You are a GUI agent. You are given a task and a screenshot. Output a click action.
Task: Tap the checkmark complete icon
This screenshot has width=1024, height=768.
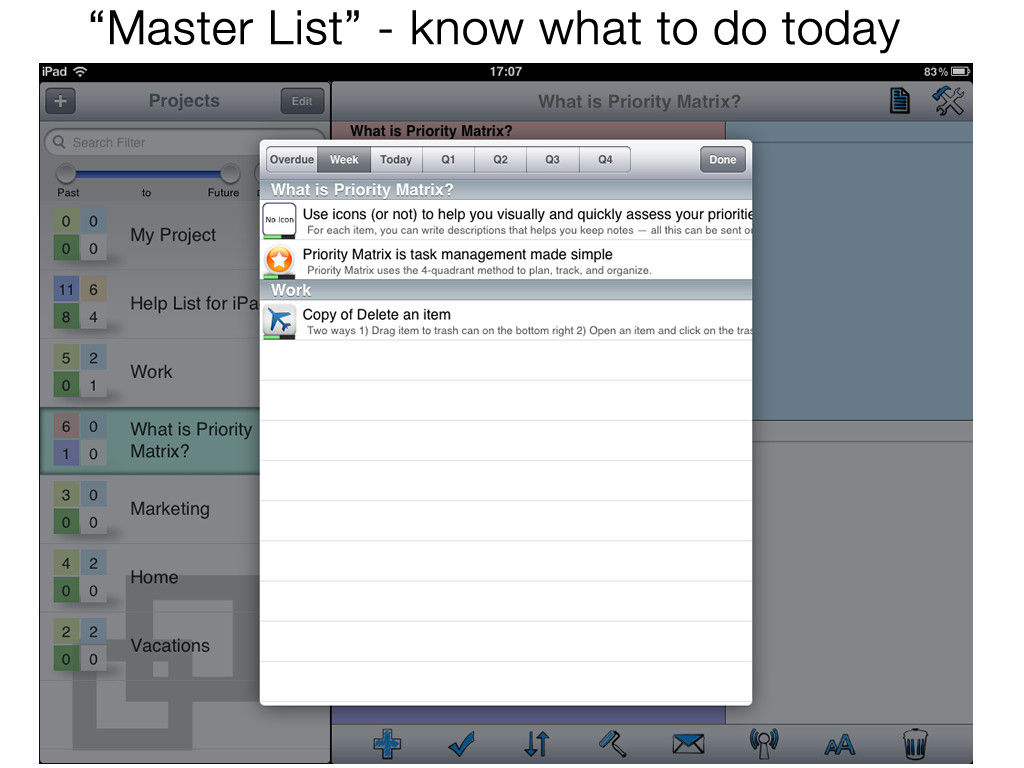tap(462, 744)
